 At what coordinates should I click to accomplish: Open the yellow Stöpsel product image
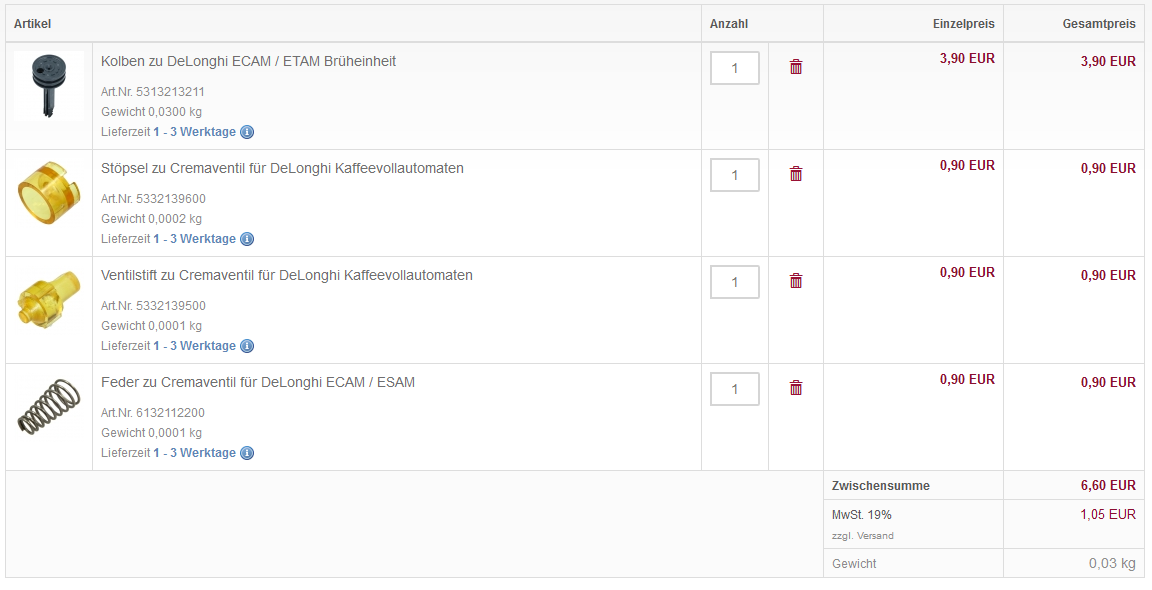coord(48,194)
